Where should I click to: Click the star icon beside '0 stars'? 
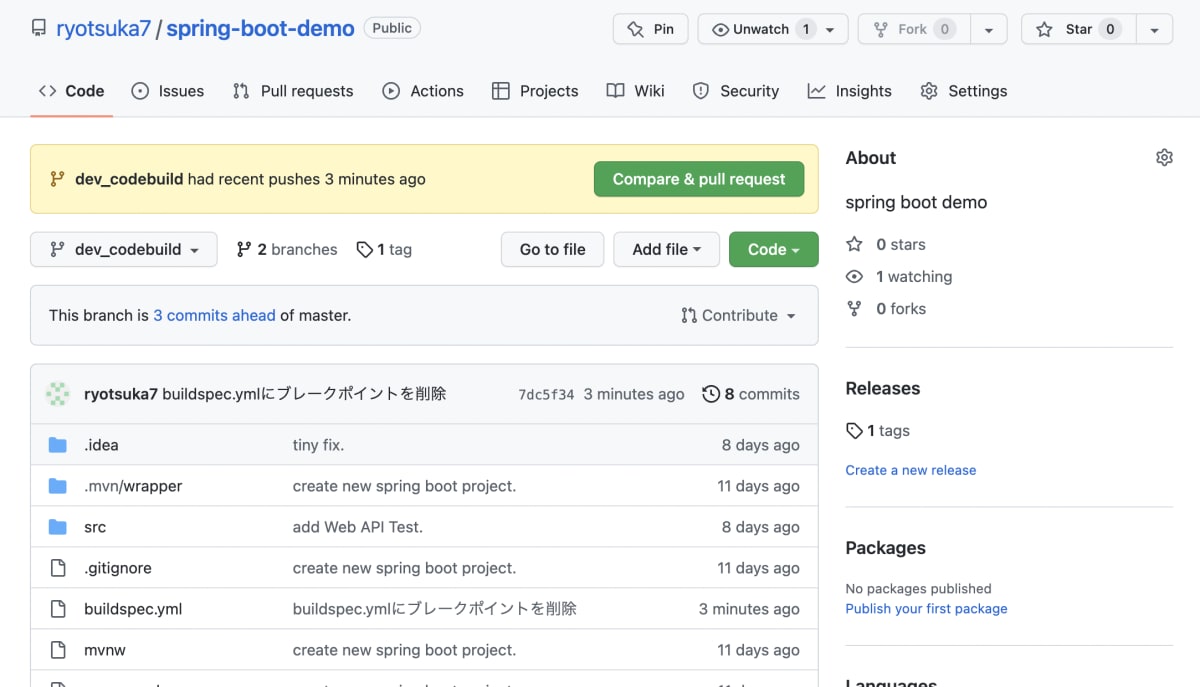pos(854,244)
